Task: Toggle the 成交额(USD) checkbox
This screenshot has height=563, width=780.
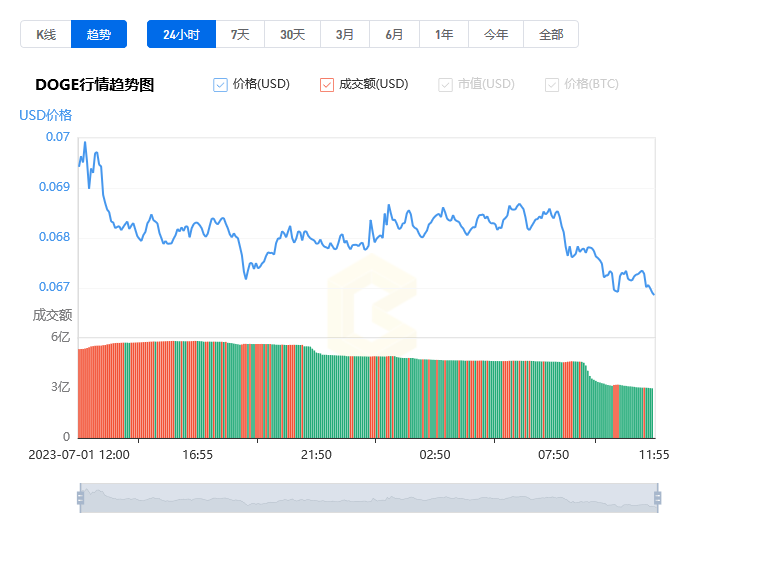Action: 327,85
